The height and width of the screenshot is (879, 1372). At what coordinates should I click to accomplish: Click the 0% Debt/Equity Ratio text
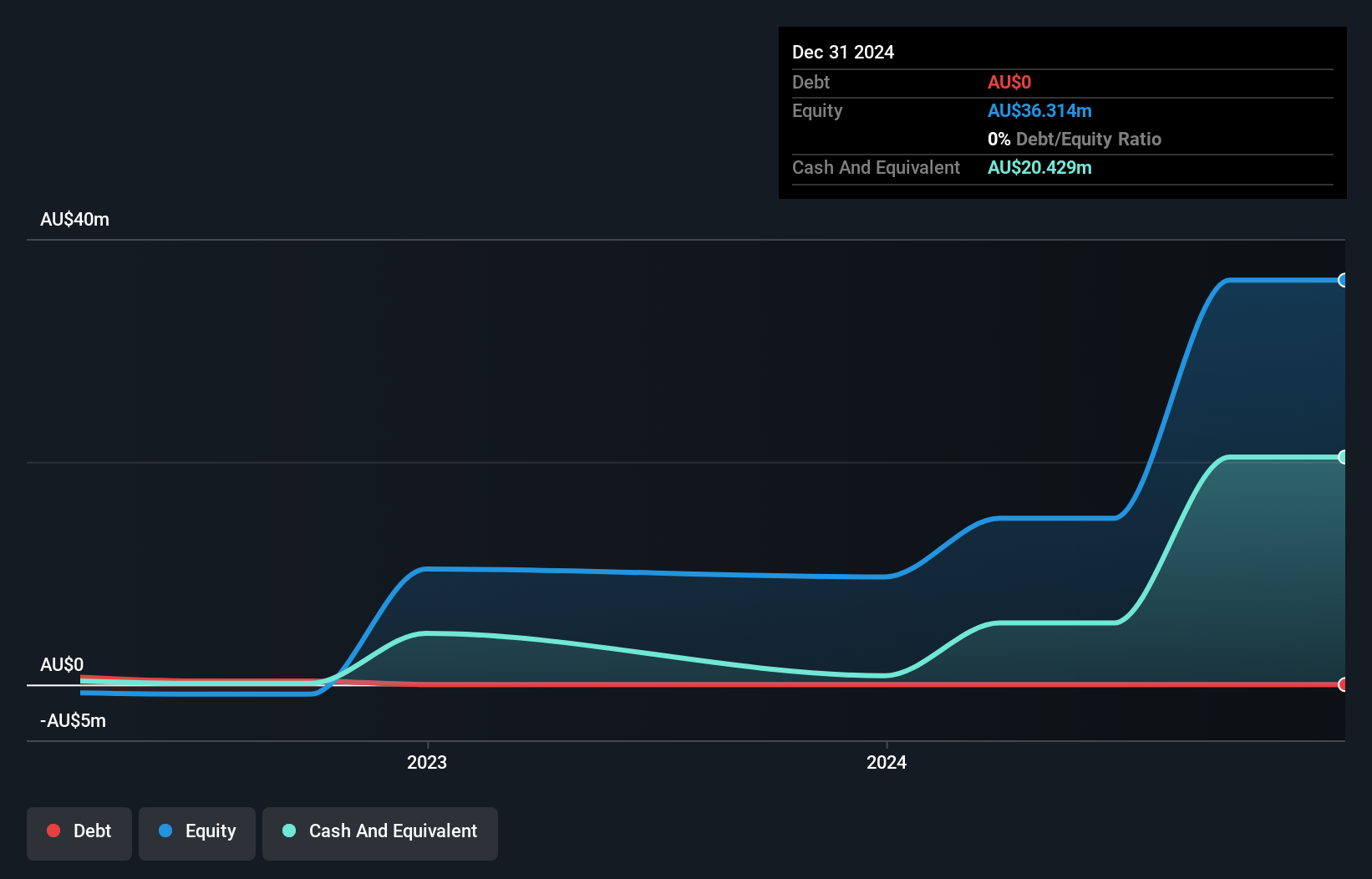point(1075,139)
